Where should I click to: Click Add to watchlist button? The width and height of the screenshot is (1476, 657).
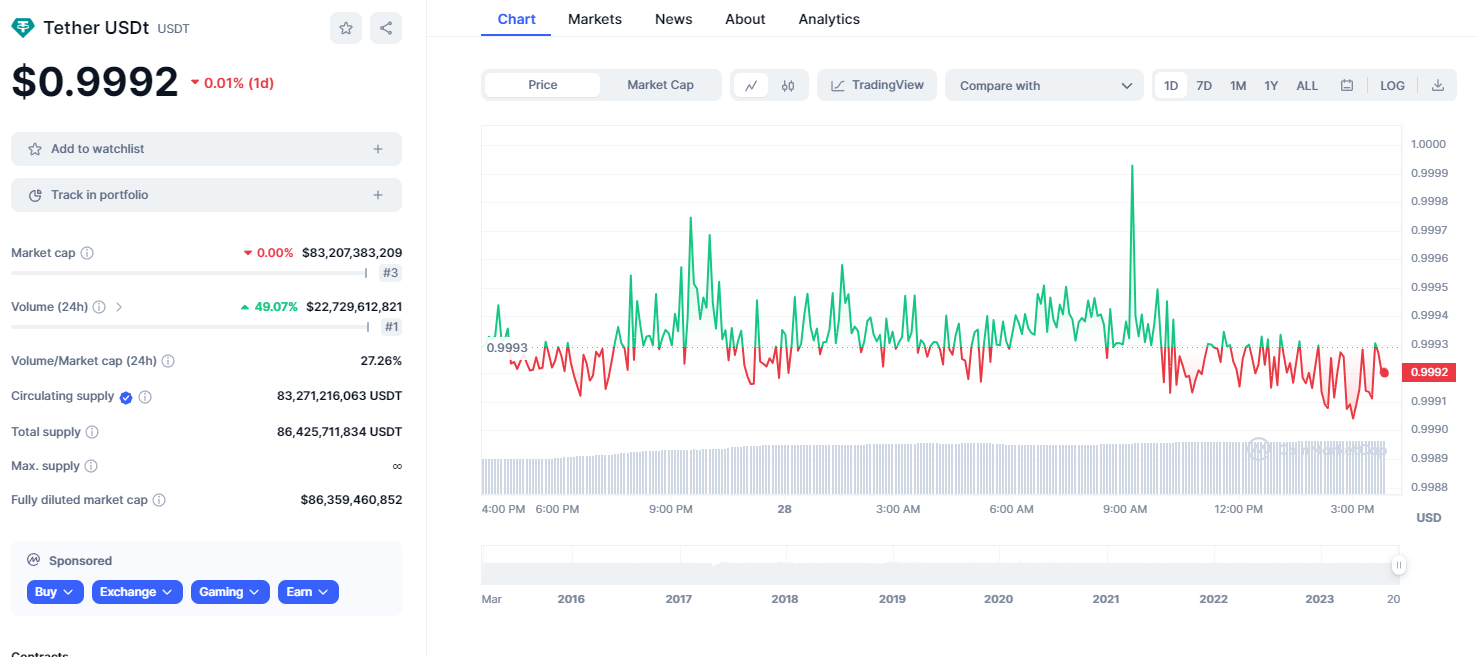(x=206, y=149)
